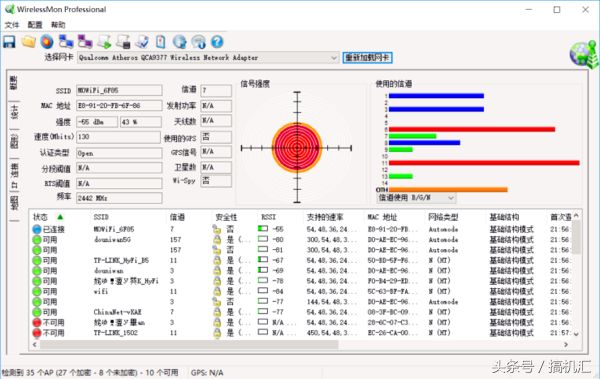Image resolution: width=600 pixels, height=379 pixels.
Task: Select the TP-LINK_1502 network row
Action: 302,333
